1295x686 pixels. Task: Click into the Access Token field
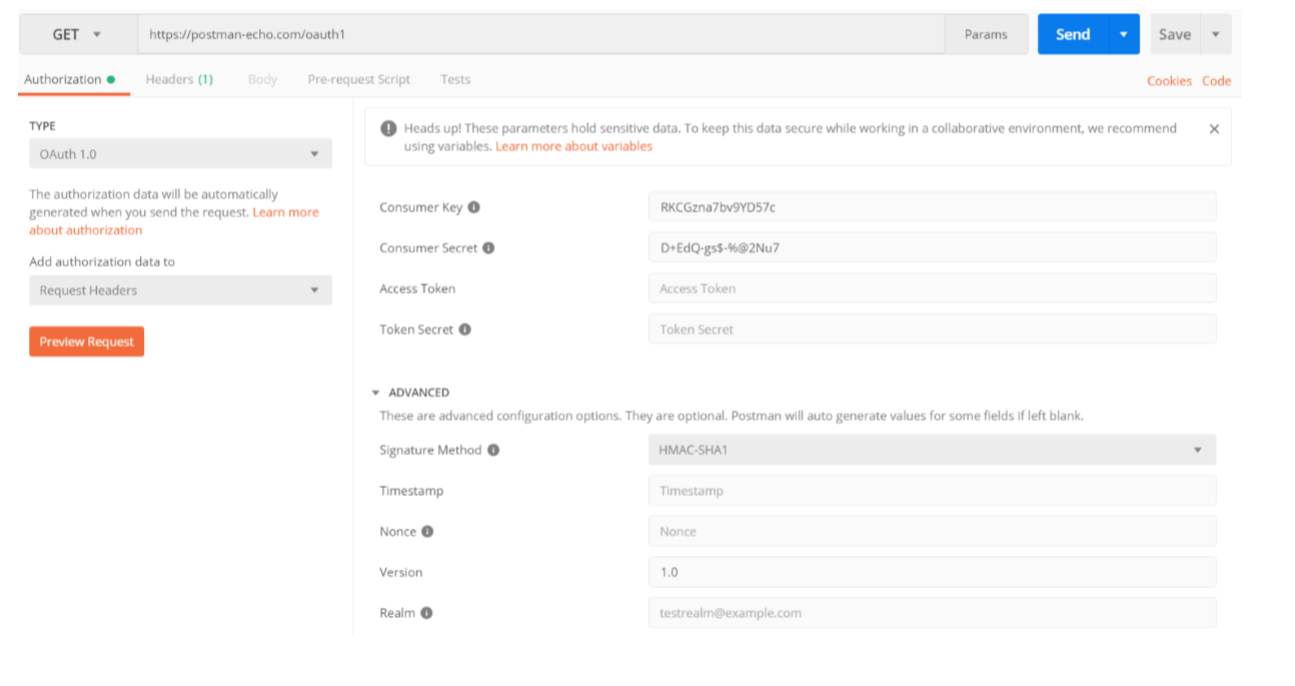(931, 289)
